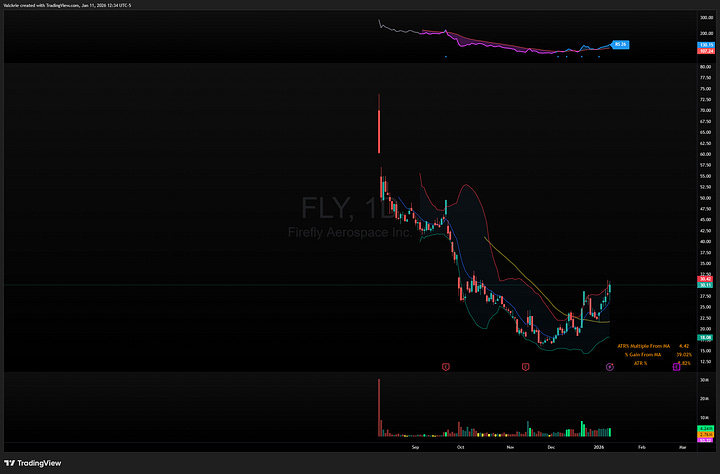Click the Oct label on time axis

460,447
